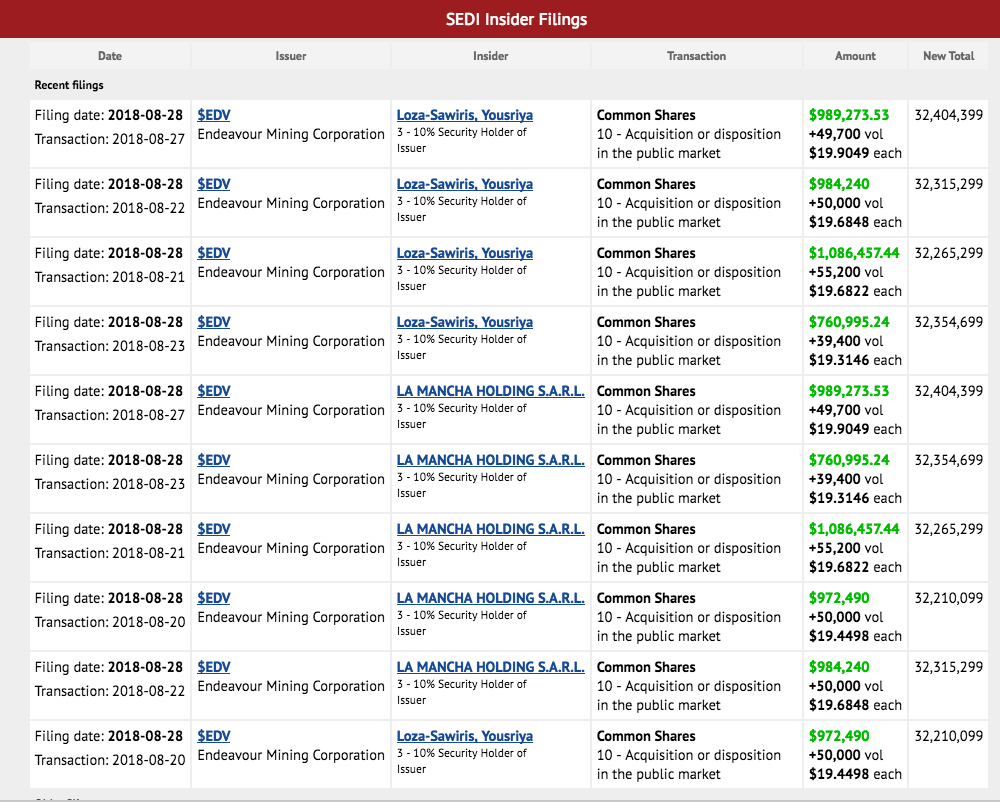Select $972,490 amount in Loza-Sawiris row

click(x=839, y=736)
